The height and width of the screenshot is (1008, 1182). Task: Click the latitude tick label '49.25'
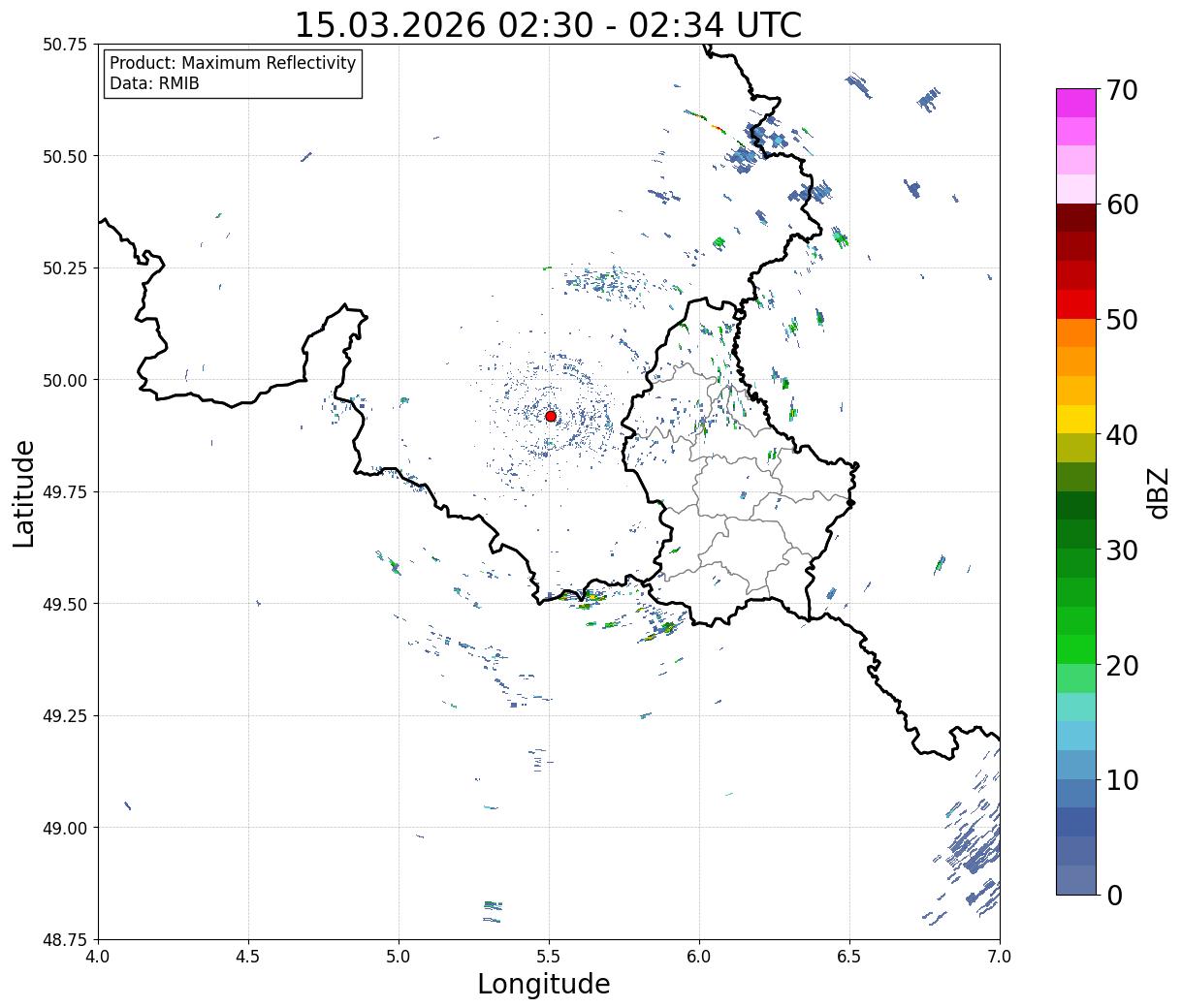tap(64, 716)
